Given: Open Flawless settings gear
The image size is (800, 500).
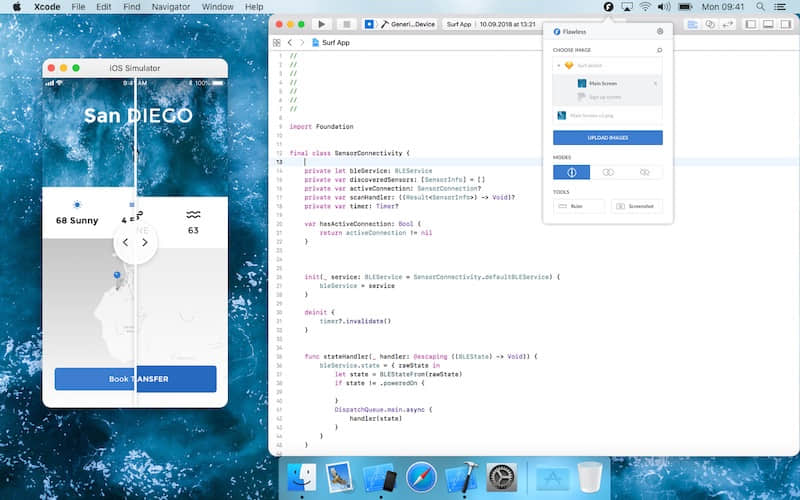Looking at the screenshot, I should point(660,32).
